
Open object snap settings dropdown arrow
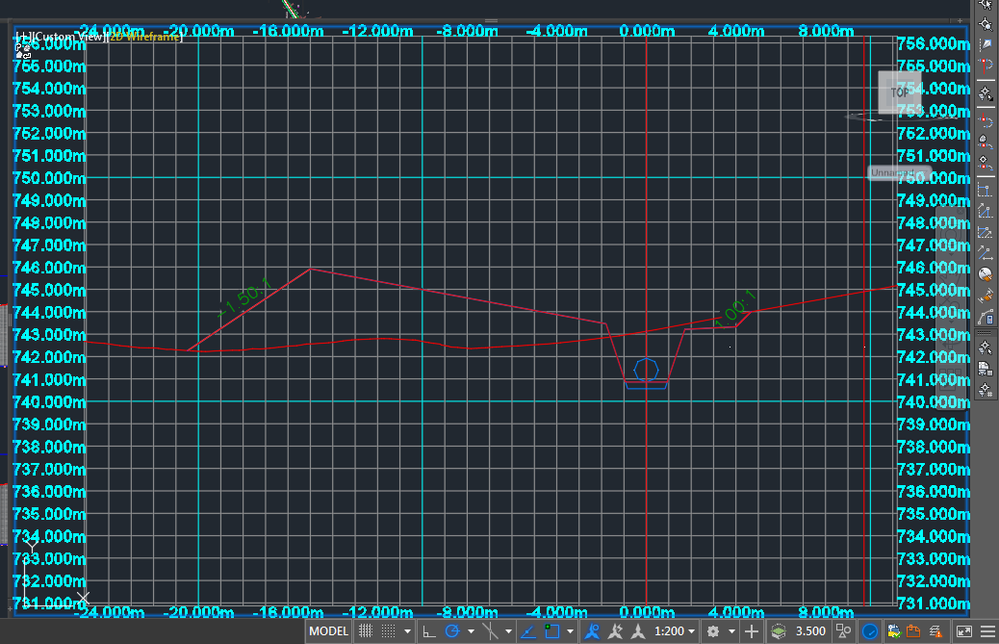(570, 631)
